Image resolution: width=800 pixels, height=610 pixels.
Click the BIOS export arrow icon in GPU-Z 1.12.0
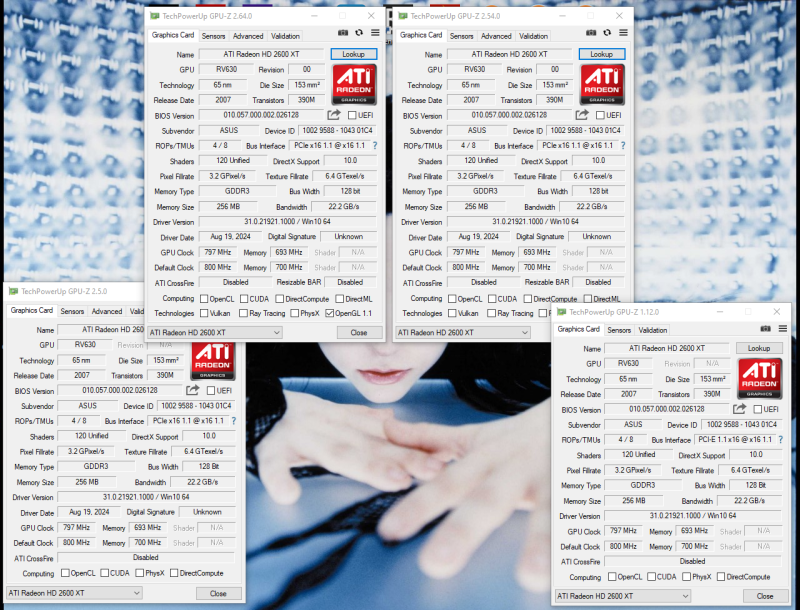click(x=739, y=409)
